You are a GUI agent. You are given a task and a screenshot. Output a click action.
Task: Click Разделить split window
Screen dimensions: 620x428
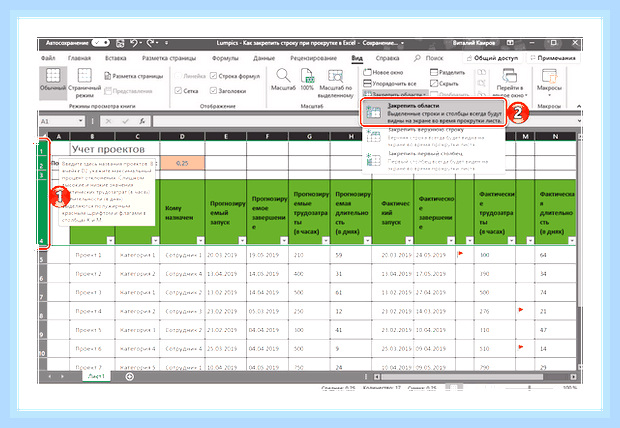(447, 72)
